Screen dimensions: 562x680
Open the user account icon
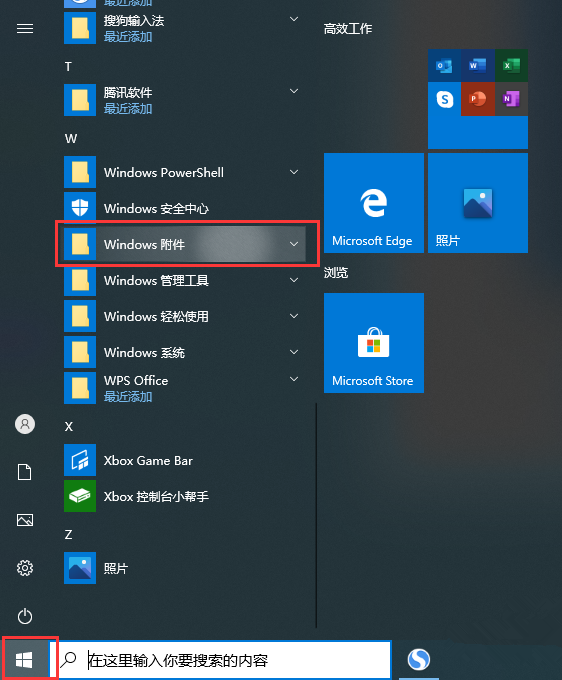25,424
